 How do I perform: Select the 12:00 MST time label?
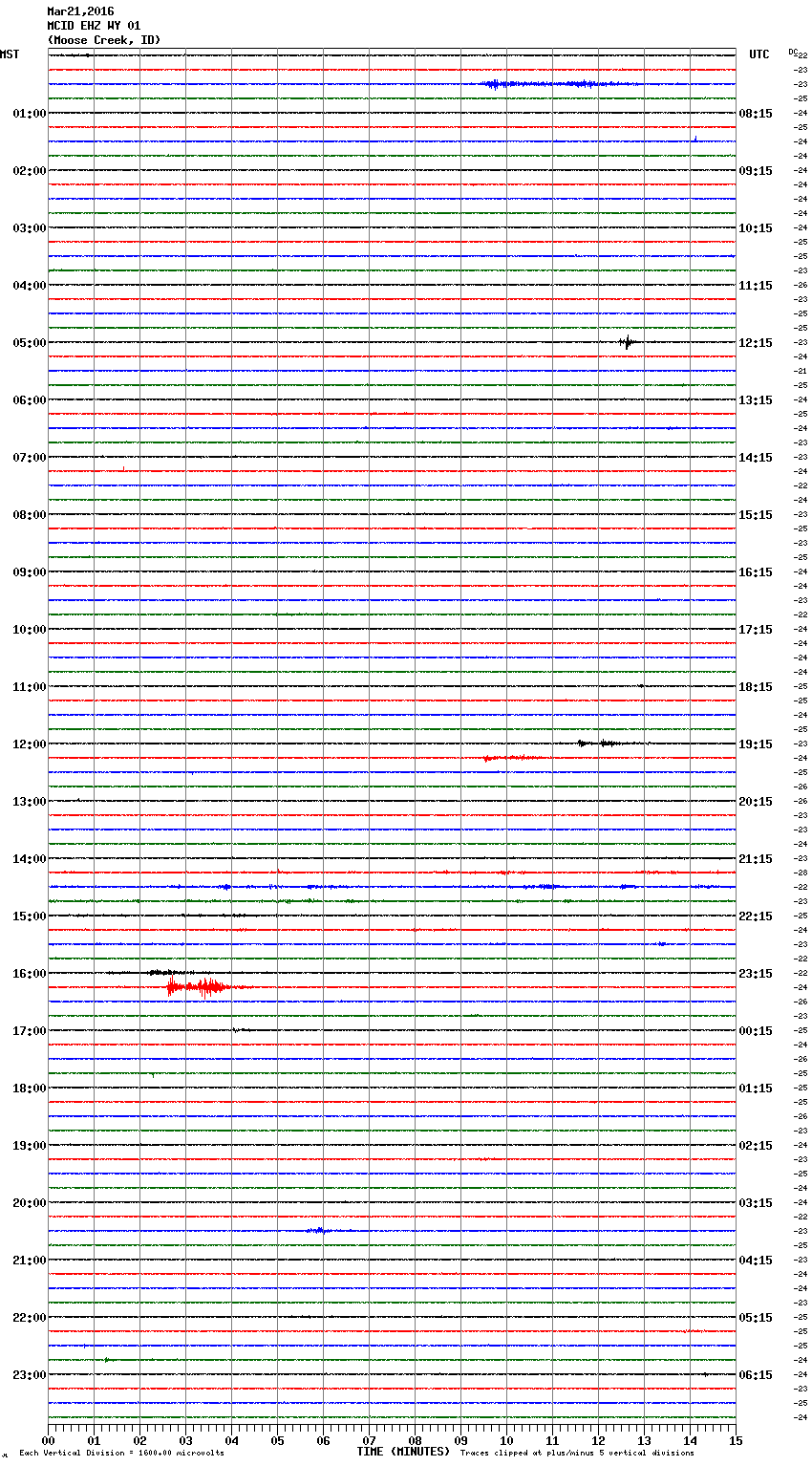(x=29, y=744)
